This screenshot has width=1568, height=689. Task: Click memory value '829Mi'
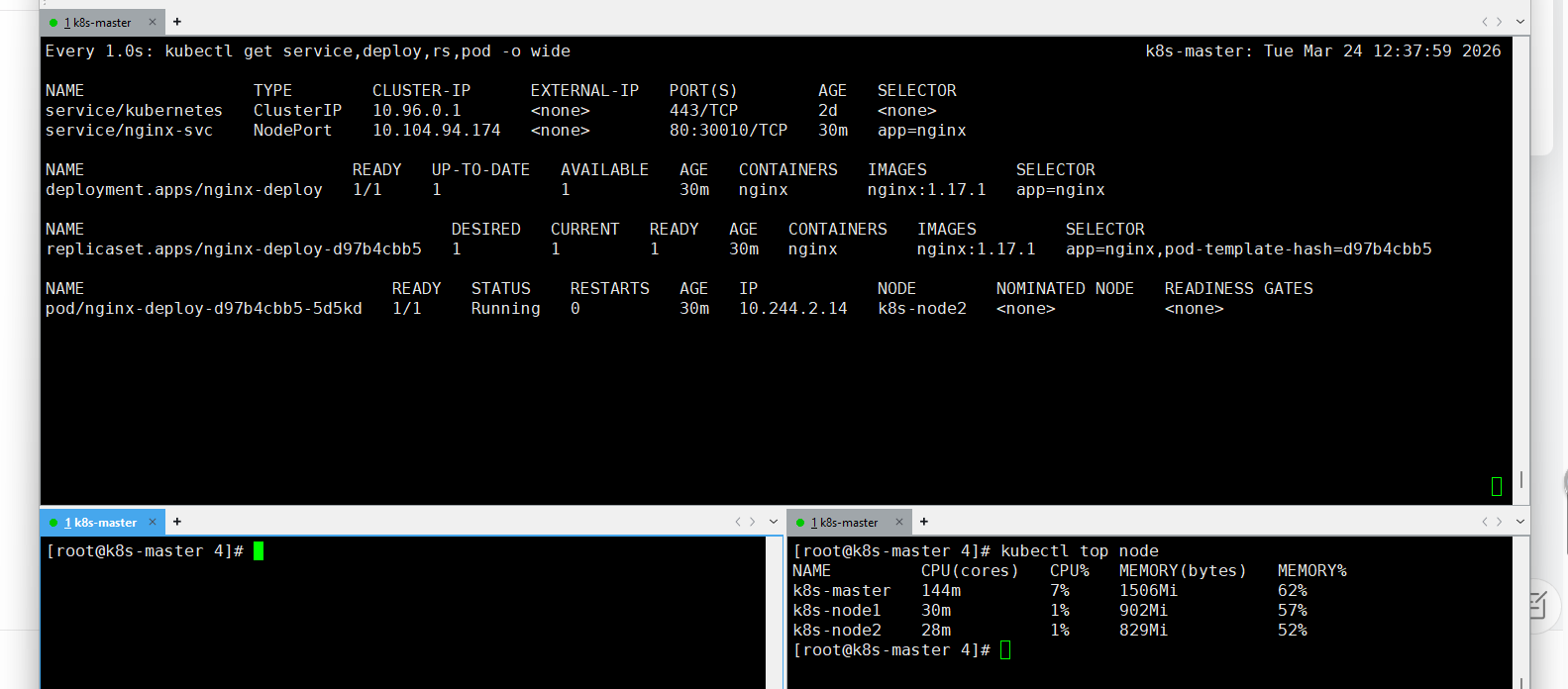pos(1144,631)
